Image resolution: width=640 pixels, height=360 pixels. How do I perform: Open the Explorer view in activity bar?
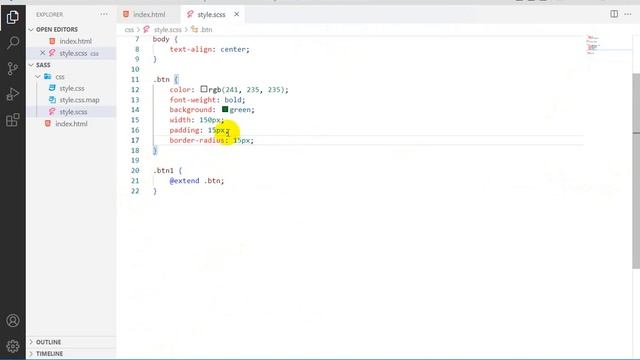[13, 17]
